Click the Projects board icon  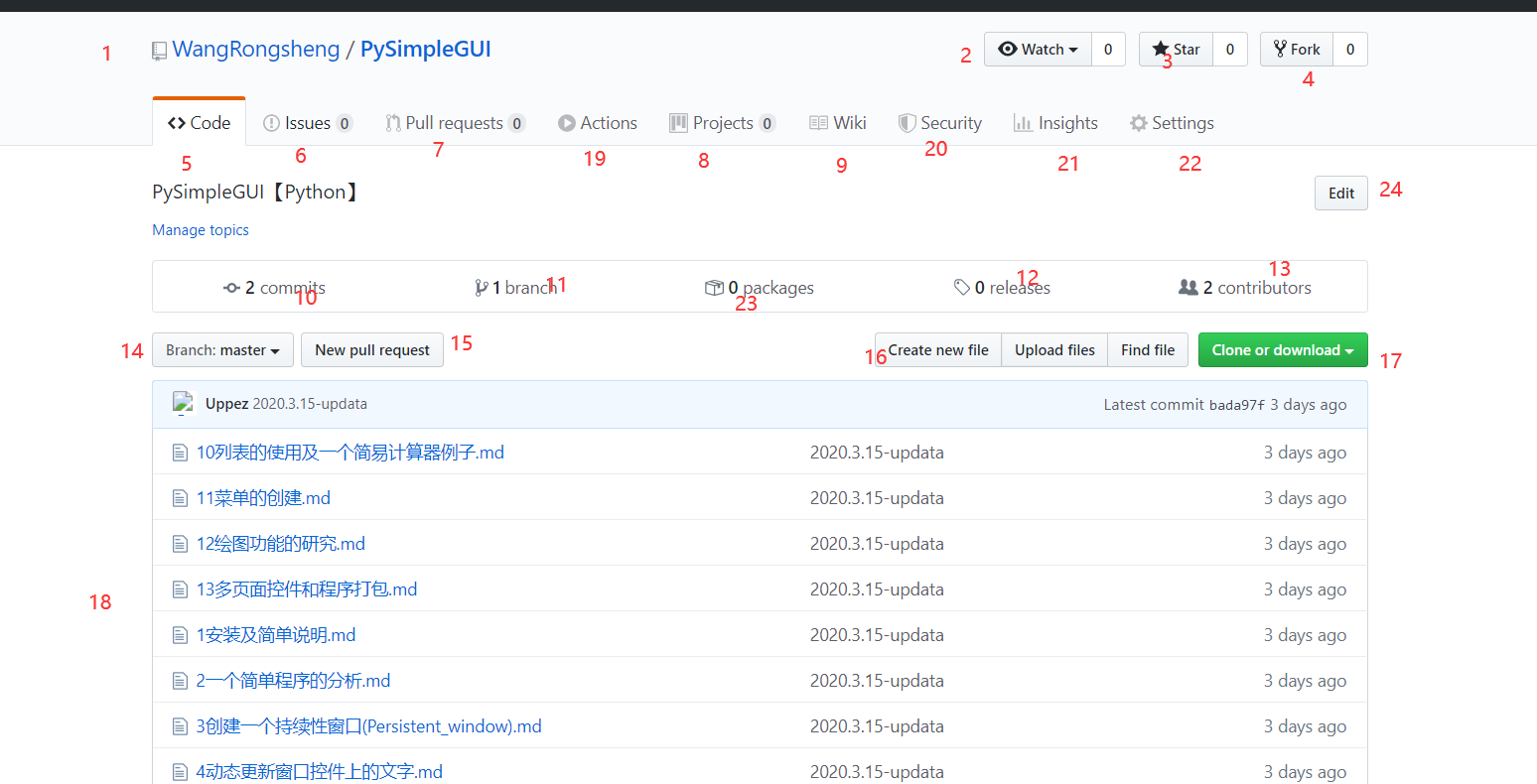click(678, 123)
